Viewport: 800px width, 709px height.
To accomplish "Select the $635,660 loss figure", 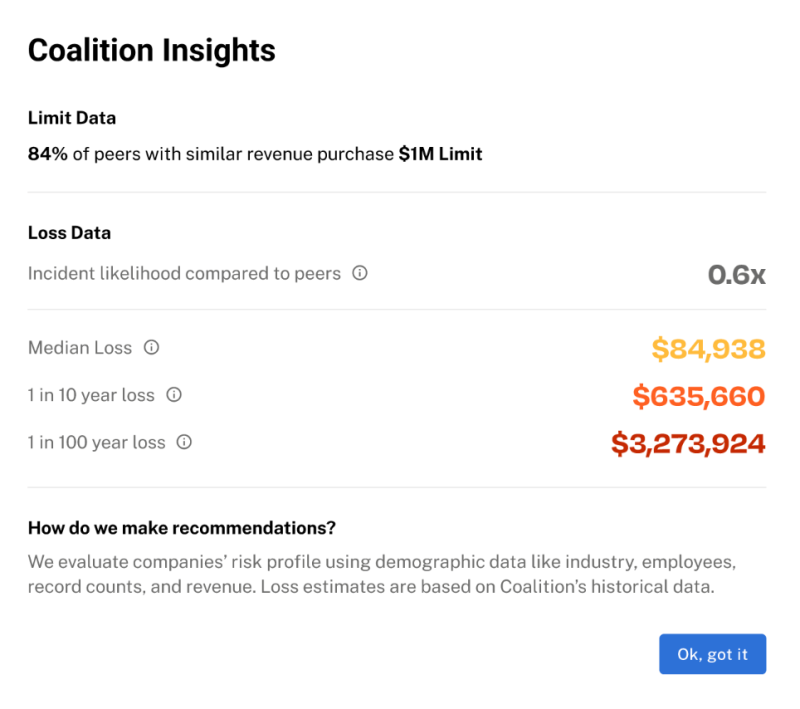I will (698, 396).
